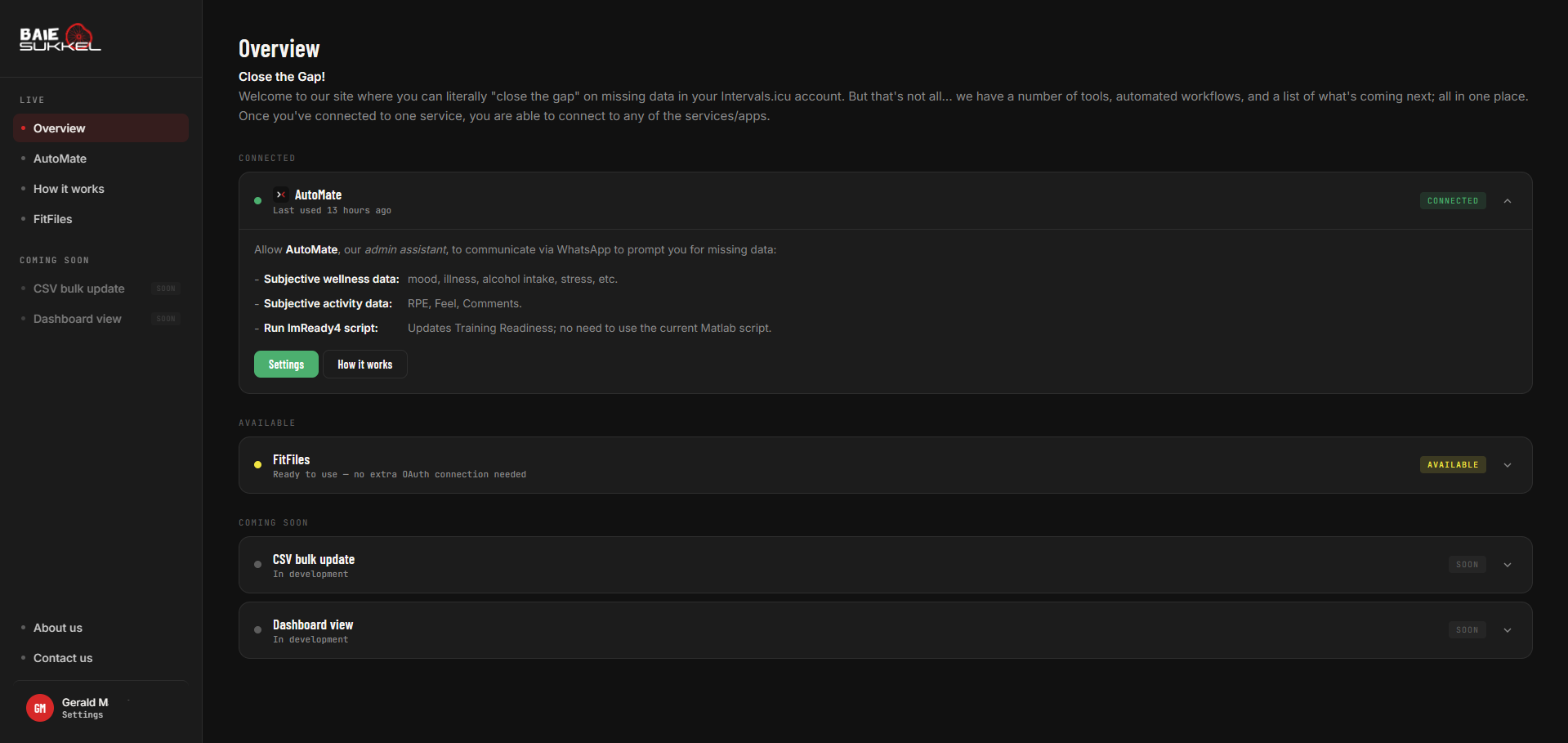Click the Baie Sukkel logo
The height and width of the screenshot is (743, 1568).
pyautogui.click(x=60, y=38)
